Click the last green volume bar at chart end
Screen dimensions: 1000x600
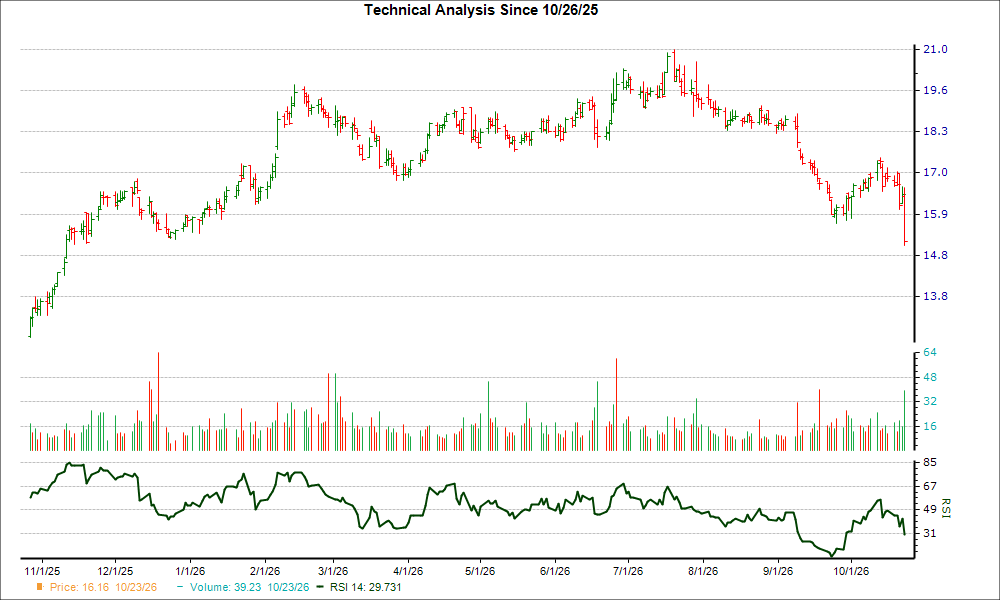point(904,421)
